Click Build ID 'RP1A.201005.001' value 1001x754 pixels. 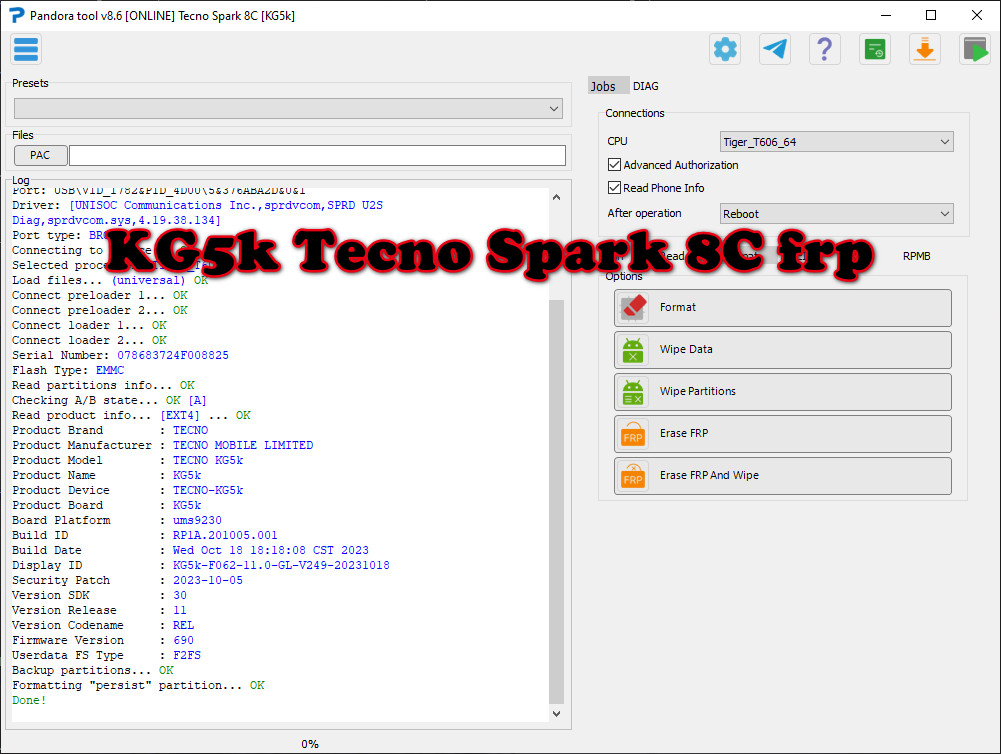[x=225, y=535]
